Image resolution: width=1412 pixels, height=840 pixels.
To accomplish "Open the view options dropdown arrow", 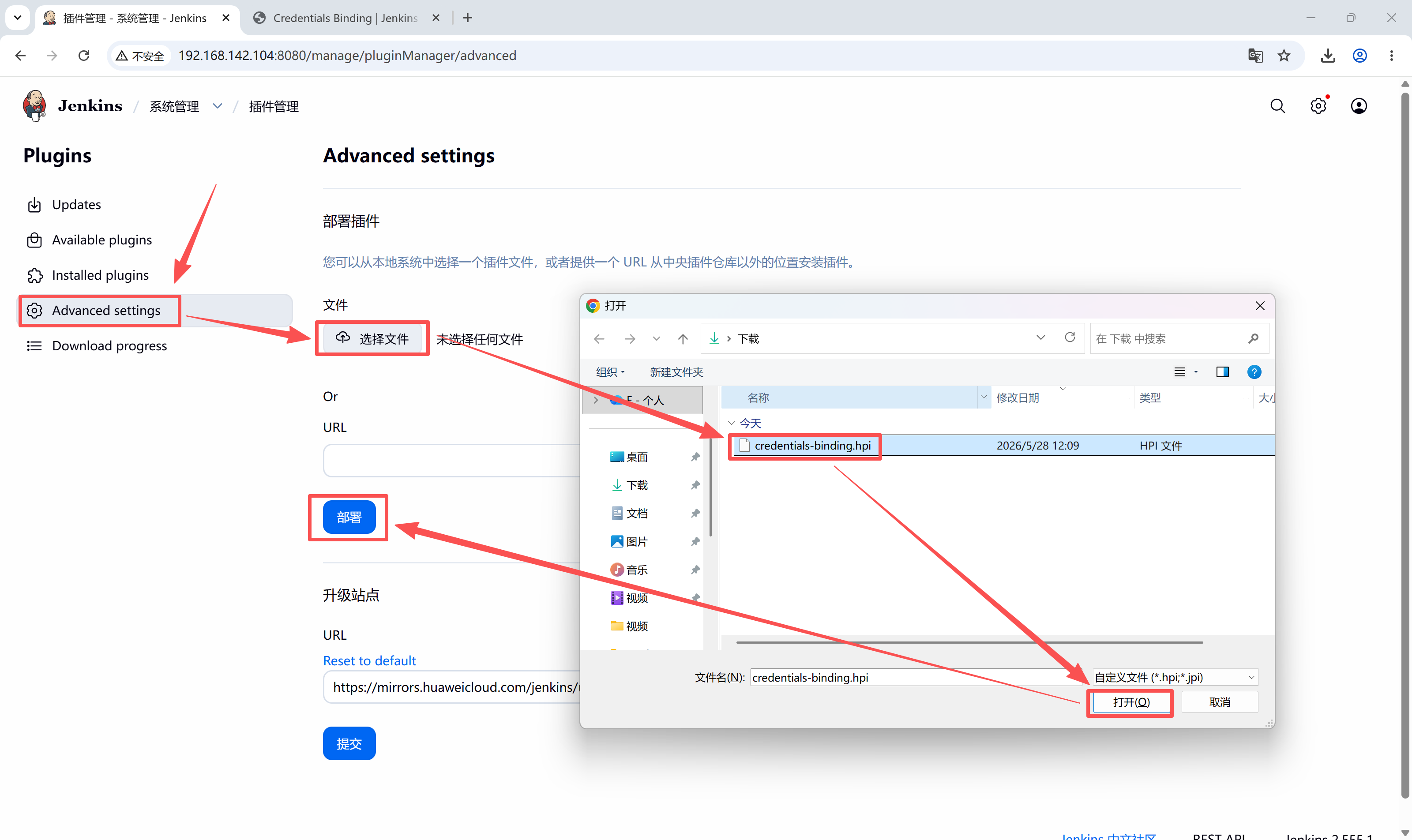I will point(1196,372).
